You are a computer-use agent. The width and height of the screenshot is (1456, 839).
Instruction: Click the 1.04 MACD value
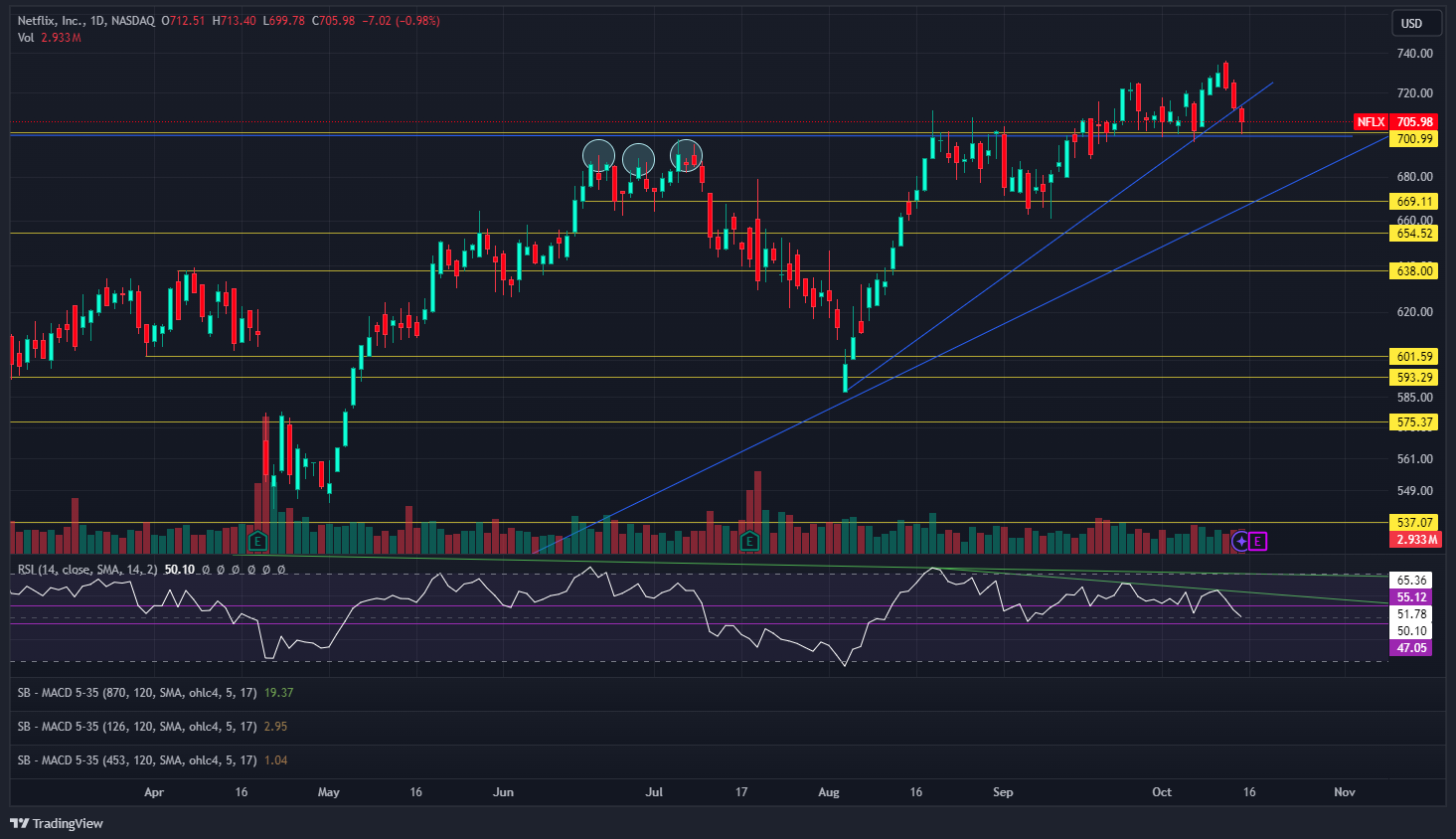point(275,760)
